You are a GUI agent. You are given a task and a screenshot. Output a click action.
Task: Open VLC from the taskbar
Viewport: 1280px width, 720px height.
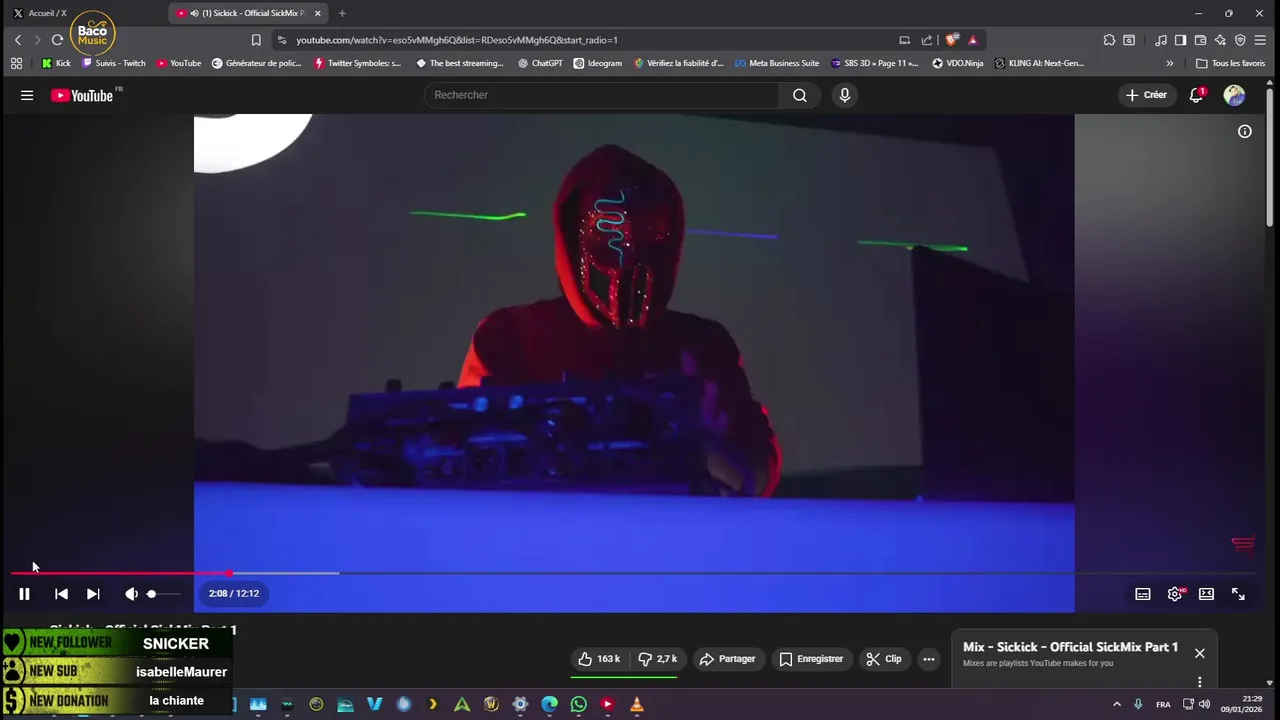[x=636, y=704]
